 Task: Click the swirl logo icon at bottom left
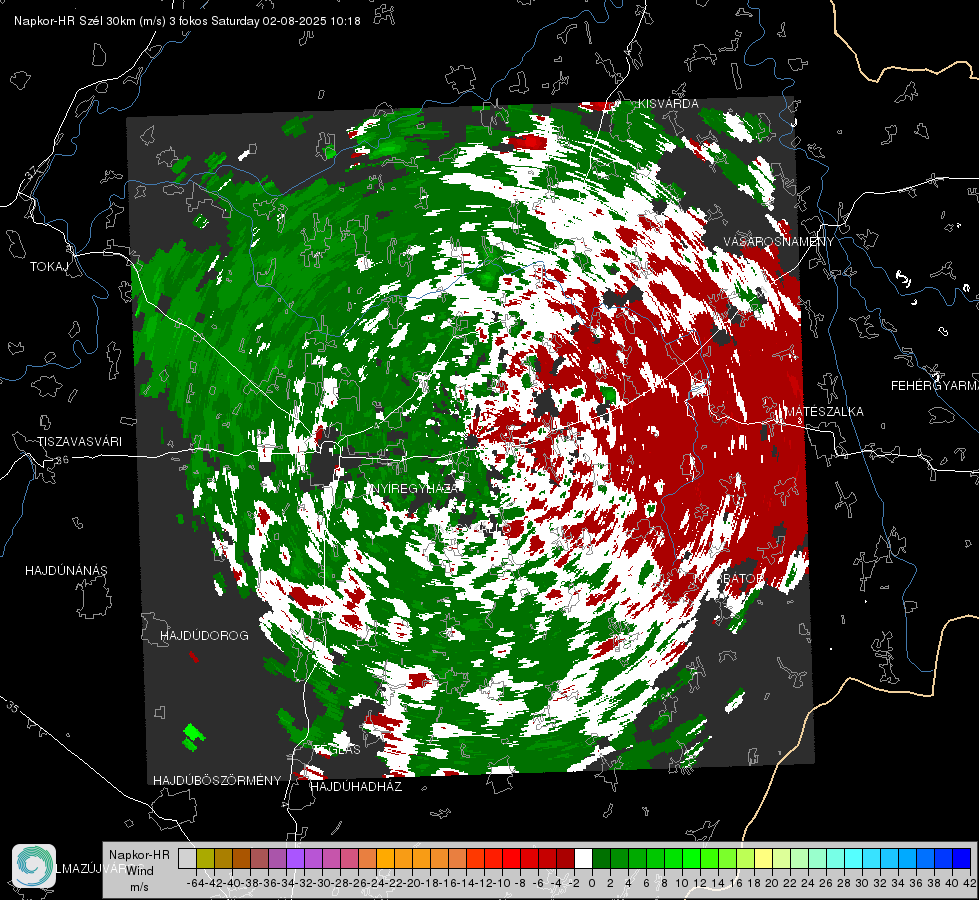click(x=34, y=866)
